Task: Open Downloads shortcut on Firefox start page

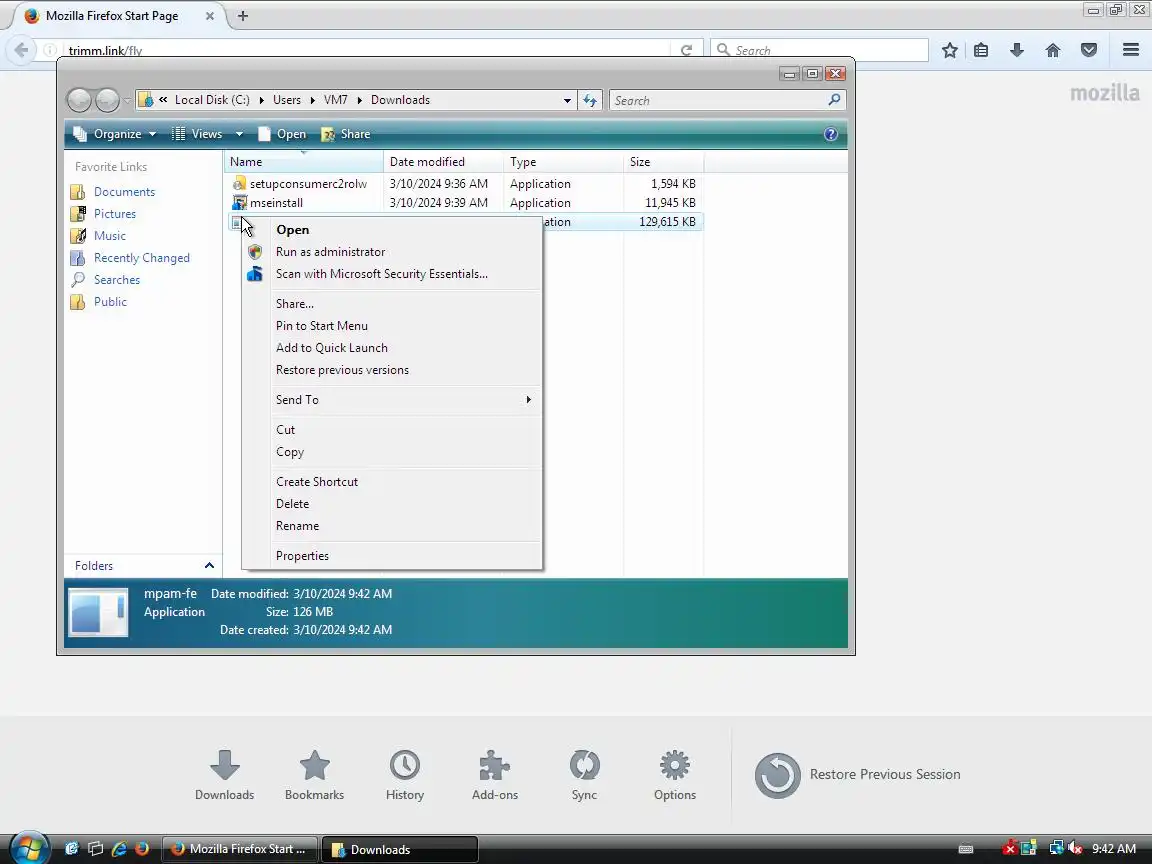Action: tap(224, 775)
